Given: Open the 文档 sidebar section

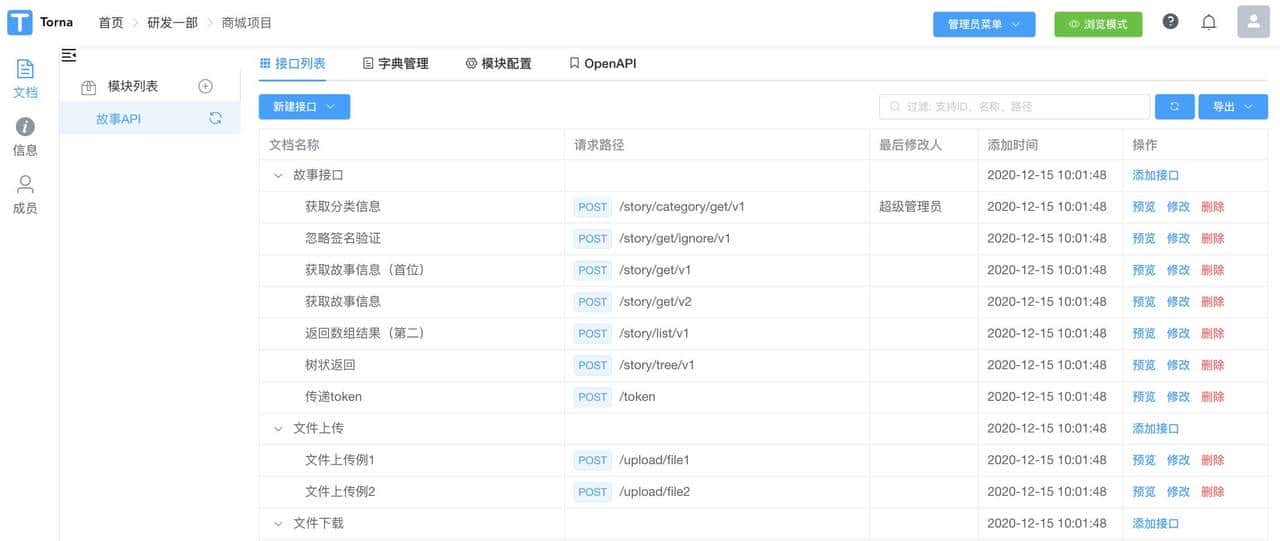Looking at the screenshot, I should point(25,79).
